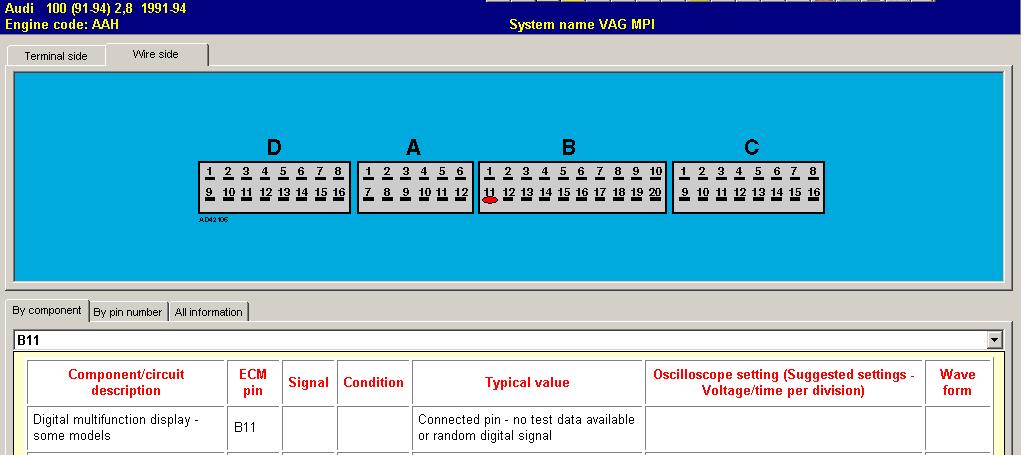Click the Typical value column header

[x=527, y=382]
